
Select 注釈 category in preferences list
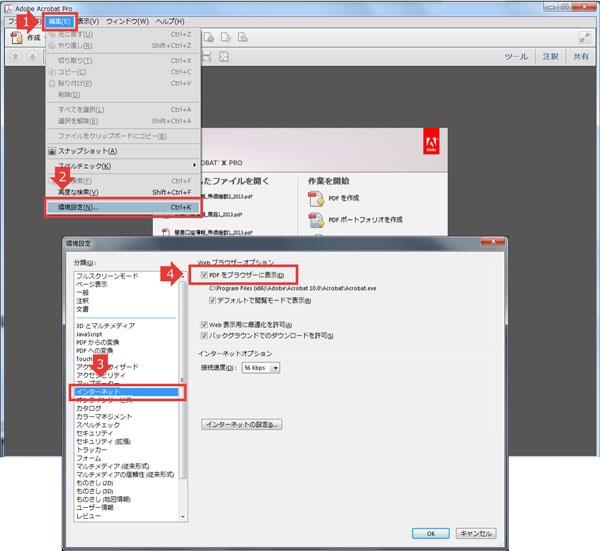coord(82,301)
